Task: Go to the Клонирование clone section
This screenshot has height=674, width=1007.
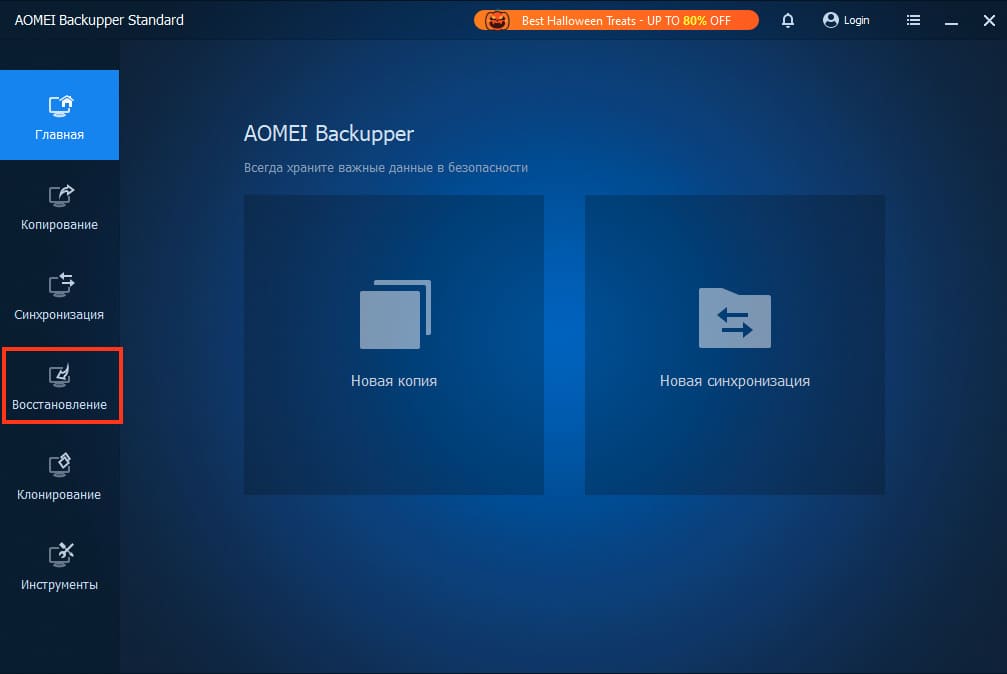Action: 59,475
